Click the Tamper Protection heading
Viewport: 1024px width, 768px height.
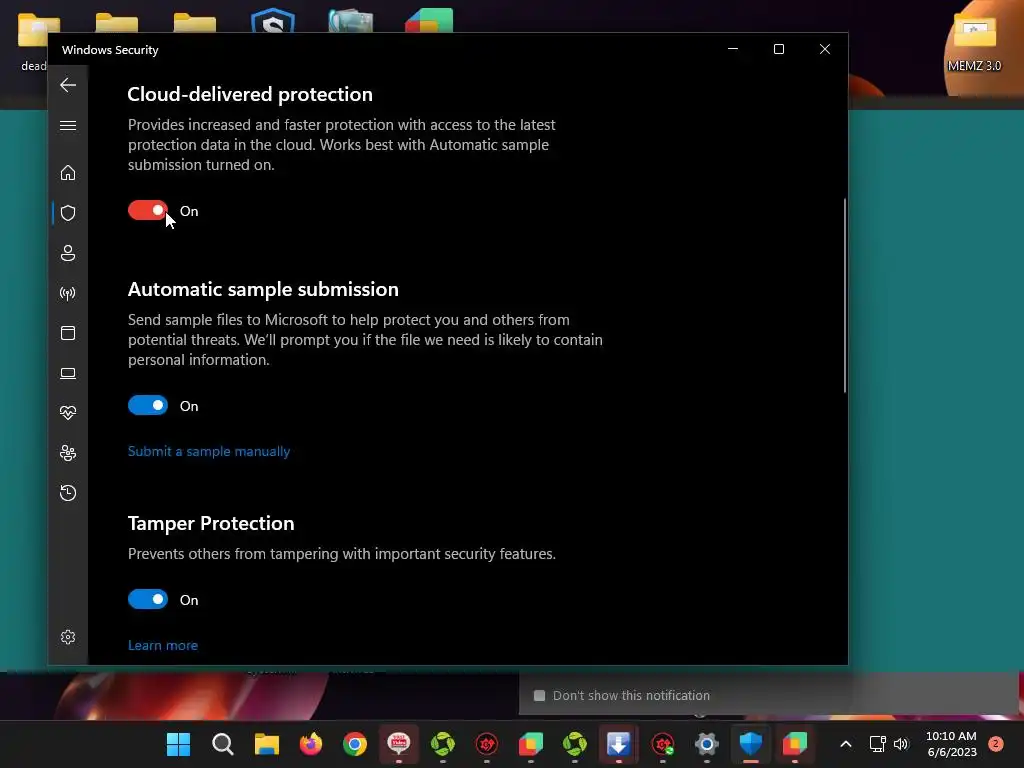pos(211,523)
